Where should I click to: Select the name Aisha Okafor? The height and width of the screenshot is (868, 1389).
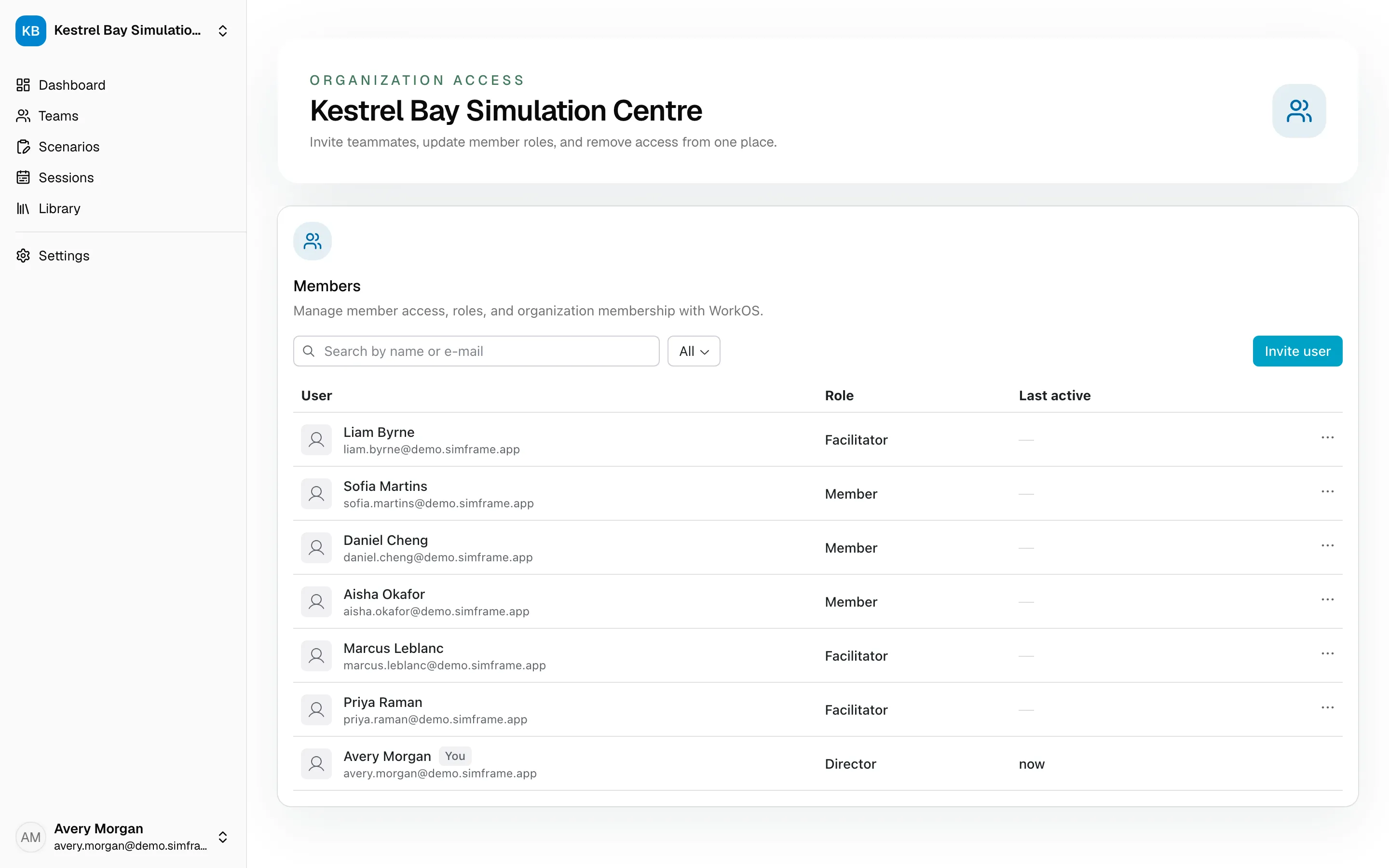[384, 594]
